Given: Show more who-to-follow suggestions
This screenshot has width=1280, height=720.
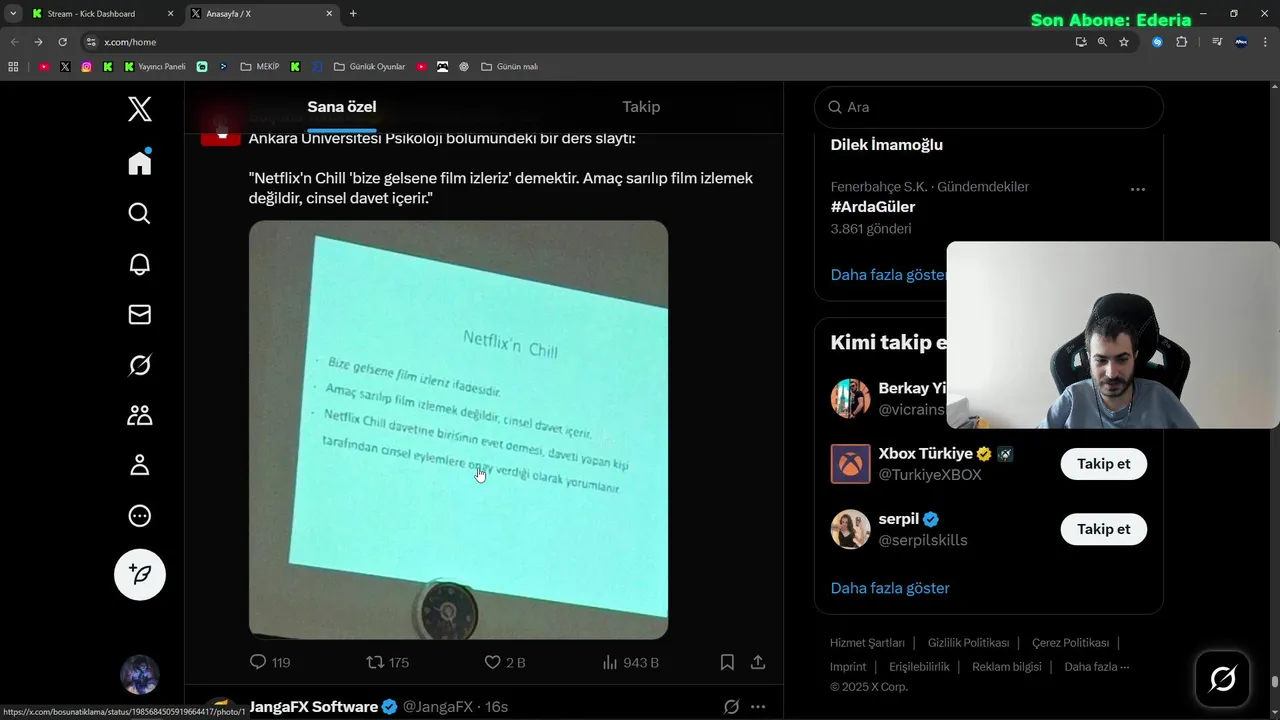Looking at the screenshot, I should coord(890,588).
